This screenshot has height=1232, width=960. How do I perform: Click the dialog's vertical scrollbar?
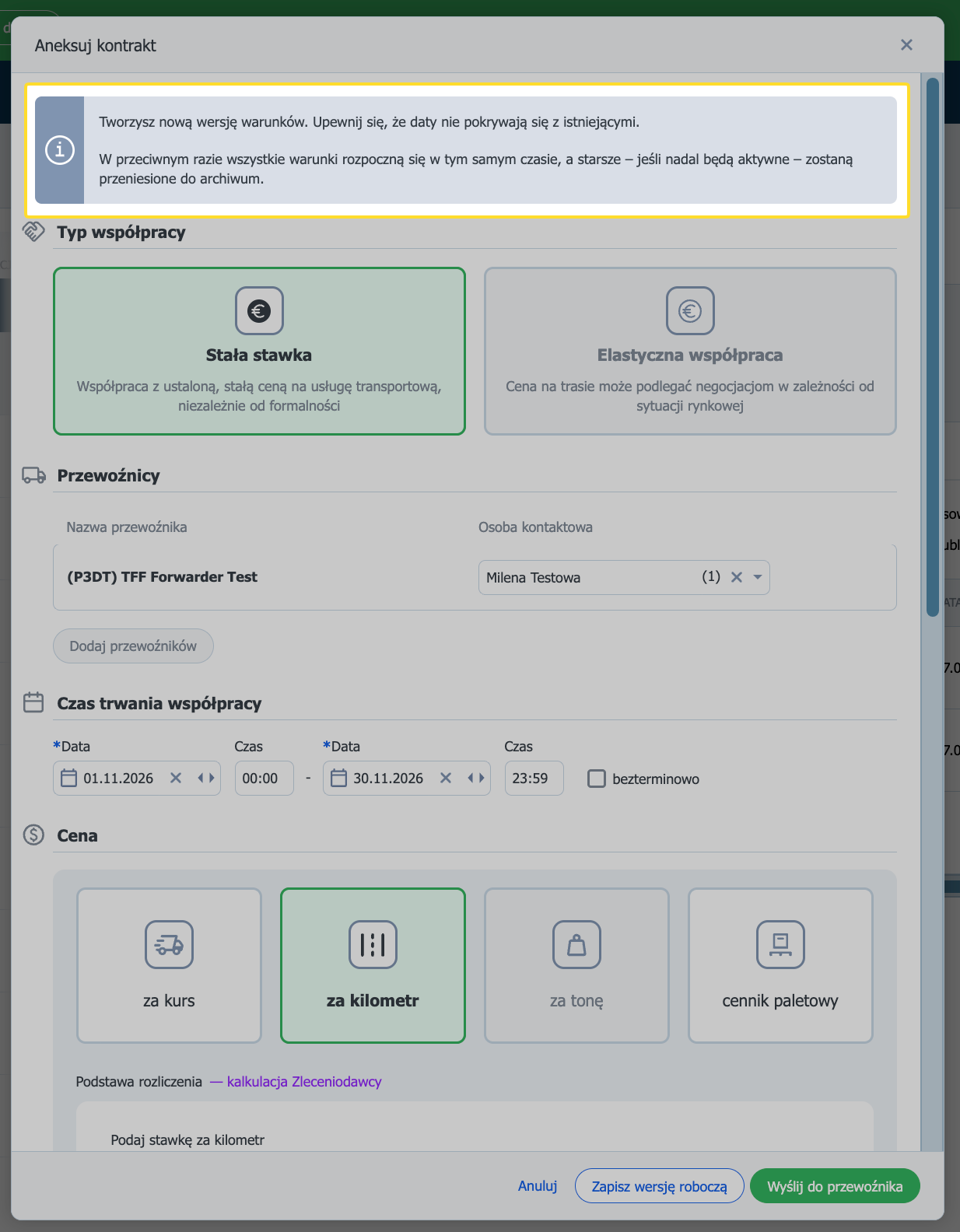tap(933, 347)
